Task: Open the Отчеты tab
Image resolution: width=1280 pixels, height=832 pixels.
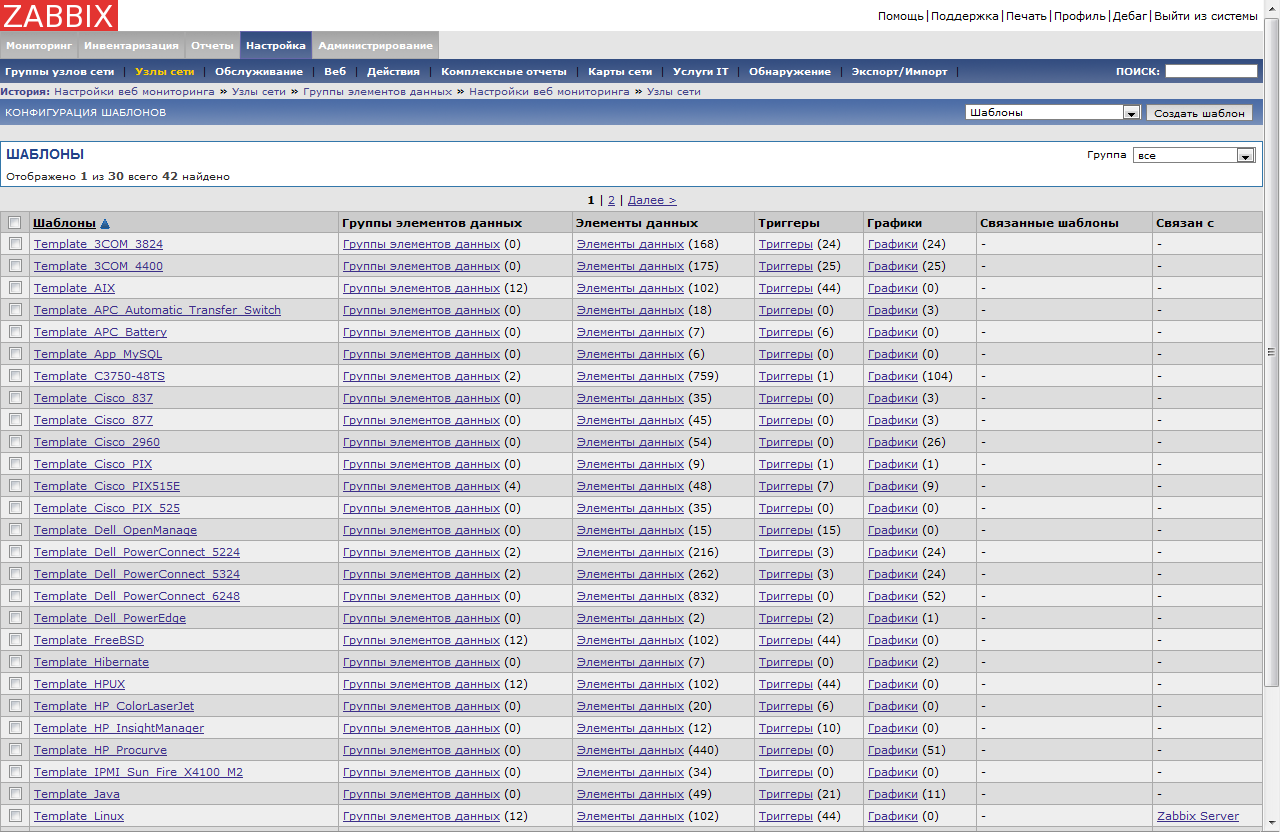Action: (x=212, y=46)
